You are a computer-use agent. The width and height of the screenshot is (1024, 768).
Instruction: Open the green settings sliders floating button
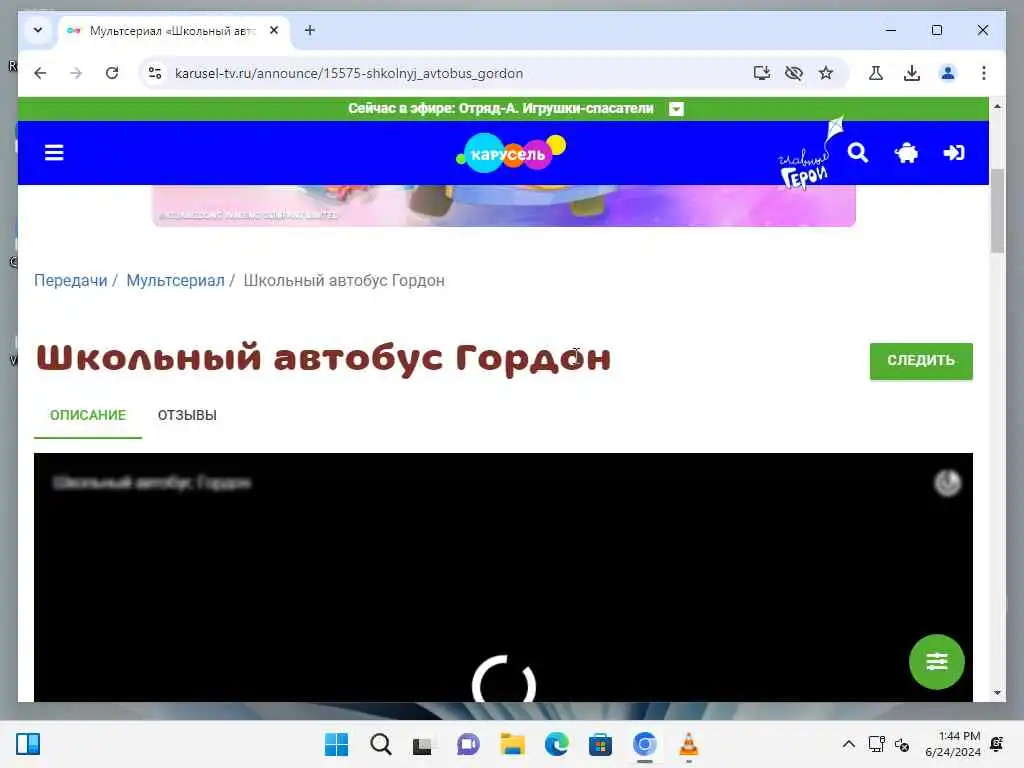pos(936,662)
